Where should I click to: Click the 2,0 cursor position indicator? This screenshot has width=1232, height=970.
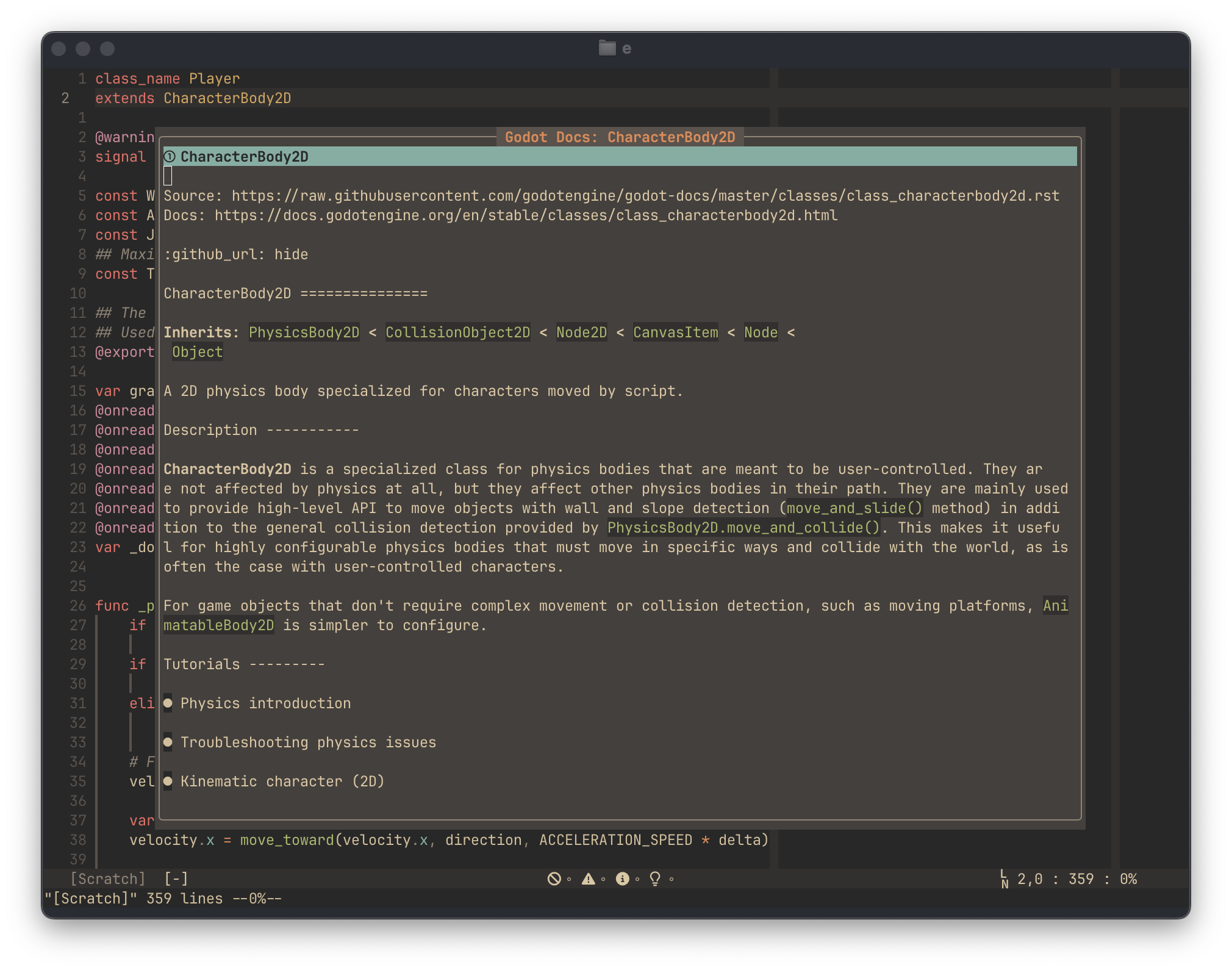coord(1030,879)
